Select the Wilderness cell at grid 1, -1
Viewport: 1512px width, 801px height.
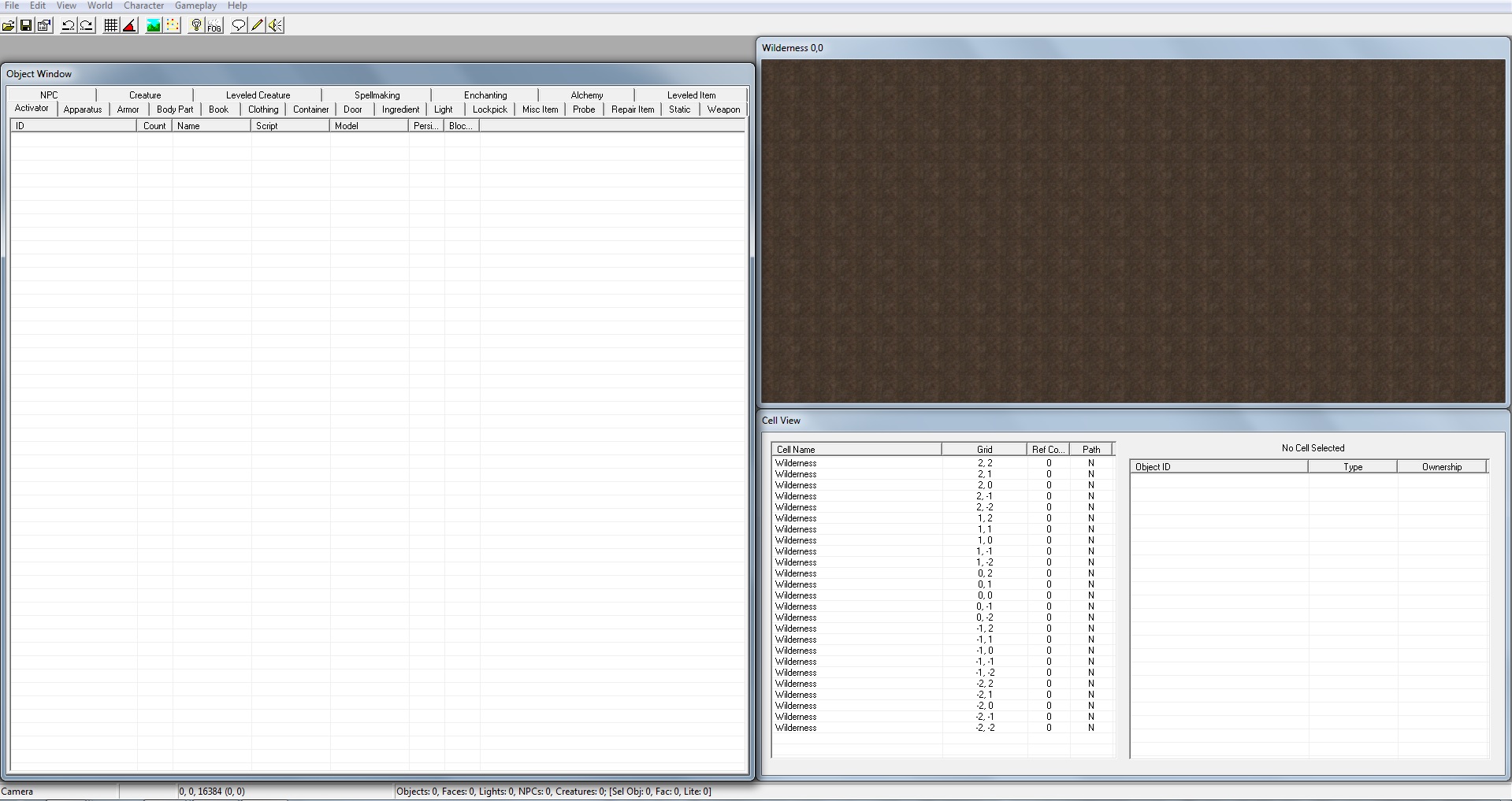[943, 551]
